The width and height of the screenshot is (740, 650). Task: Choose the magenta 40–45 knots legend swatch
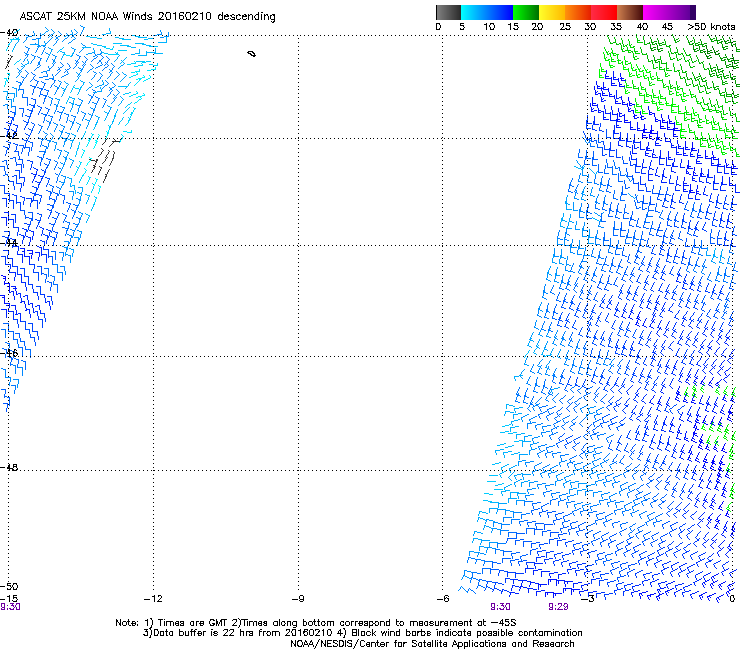669,12
